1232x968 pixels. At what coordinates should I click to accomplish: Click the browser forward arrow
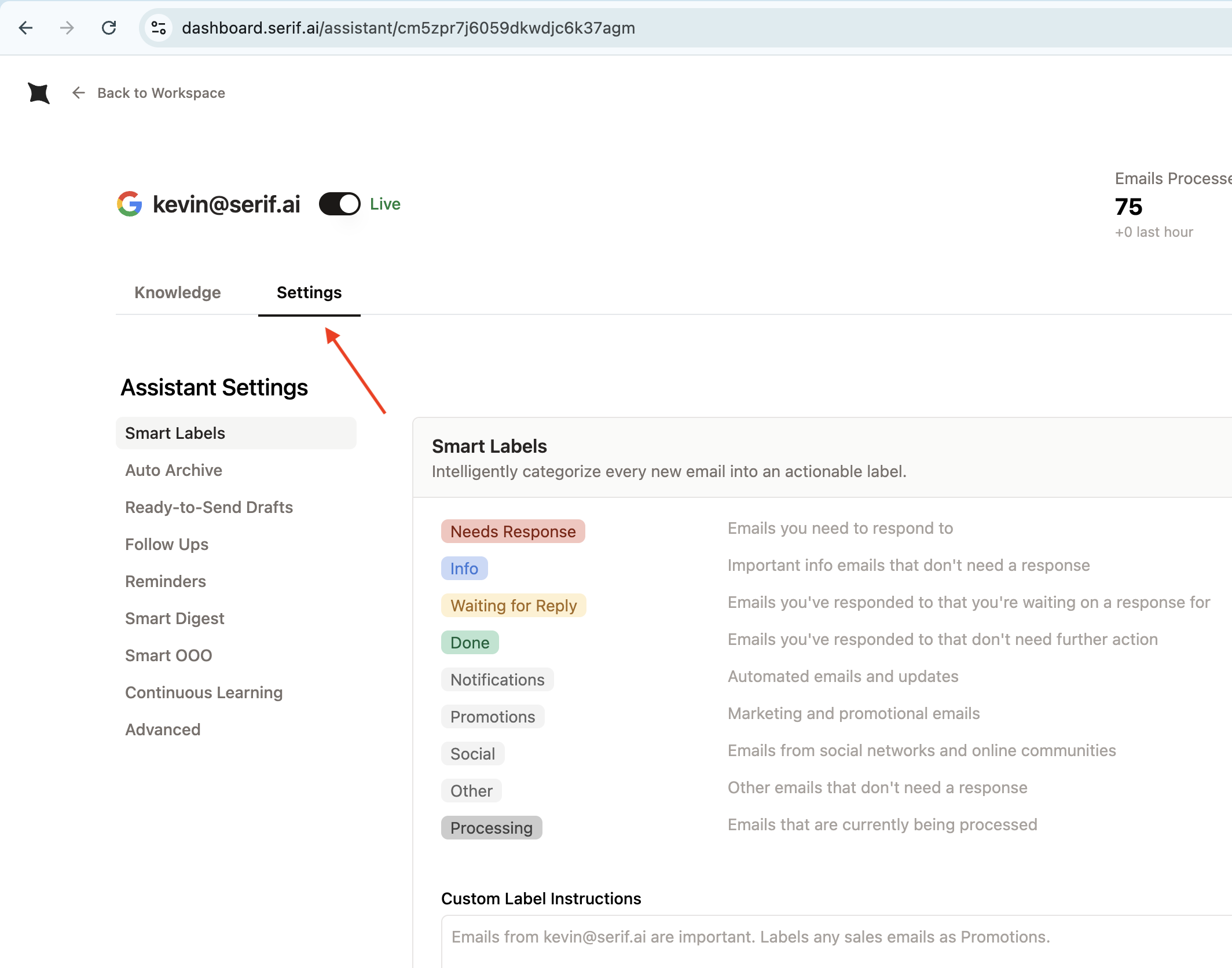point(67,28)
